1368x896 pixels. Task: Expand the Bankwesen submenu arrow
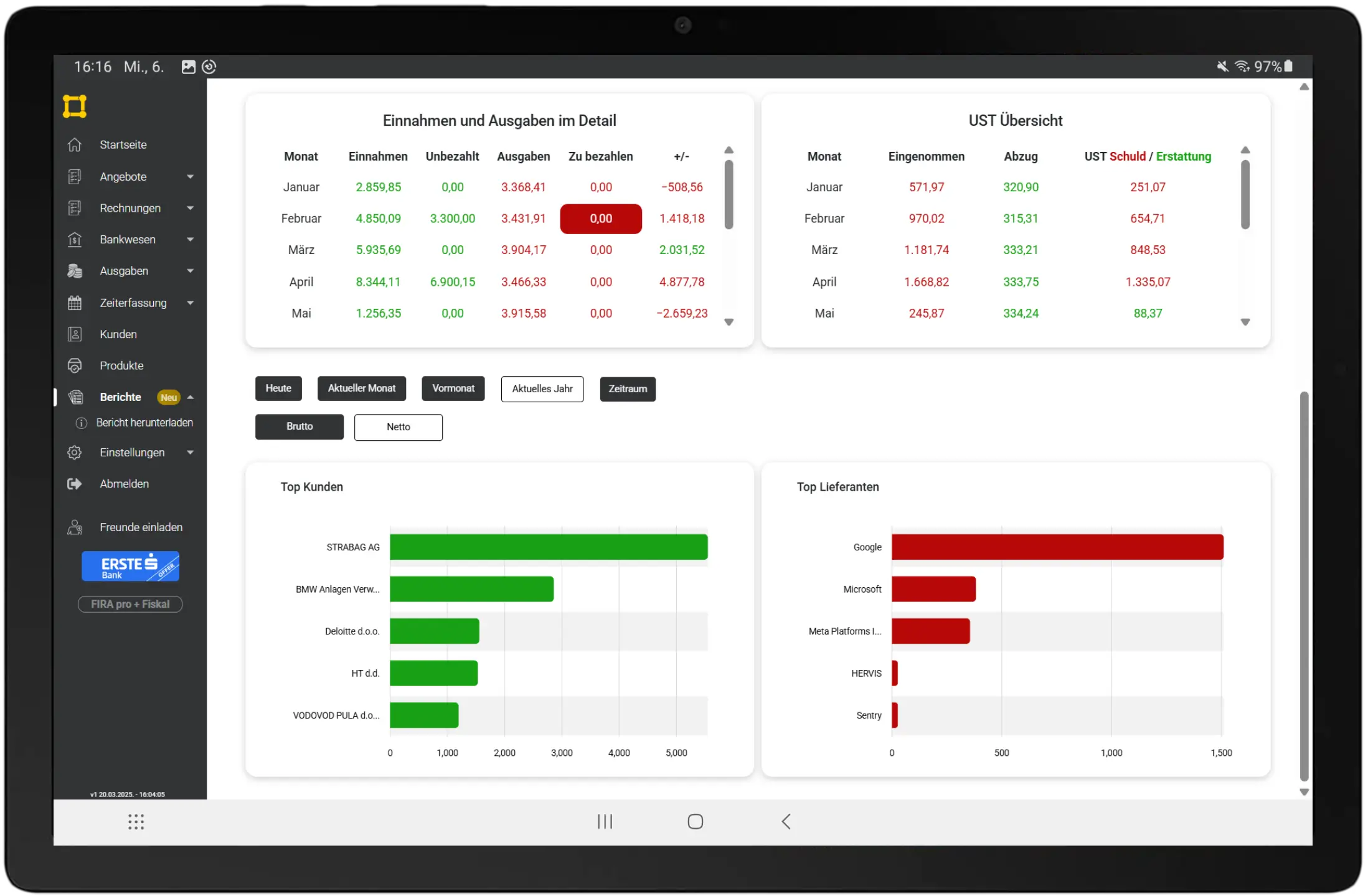pos(190,240)
